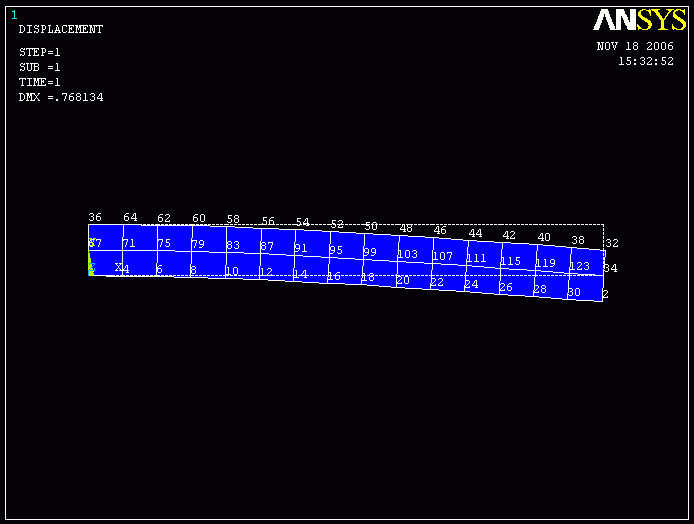Select node label 48
This screenshot has width=694, height=524.
406,228
